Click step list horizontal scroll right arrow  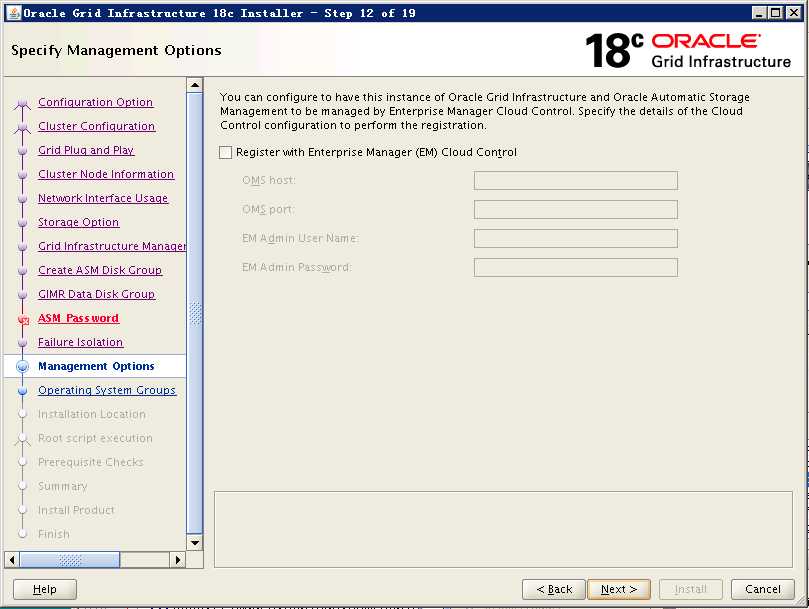coord(178,560)
